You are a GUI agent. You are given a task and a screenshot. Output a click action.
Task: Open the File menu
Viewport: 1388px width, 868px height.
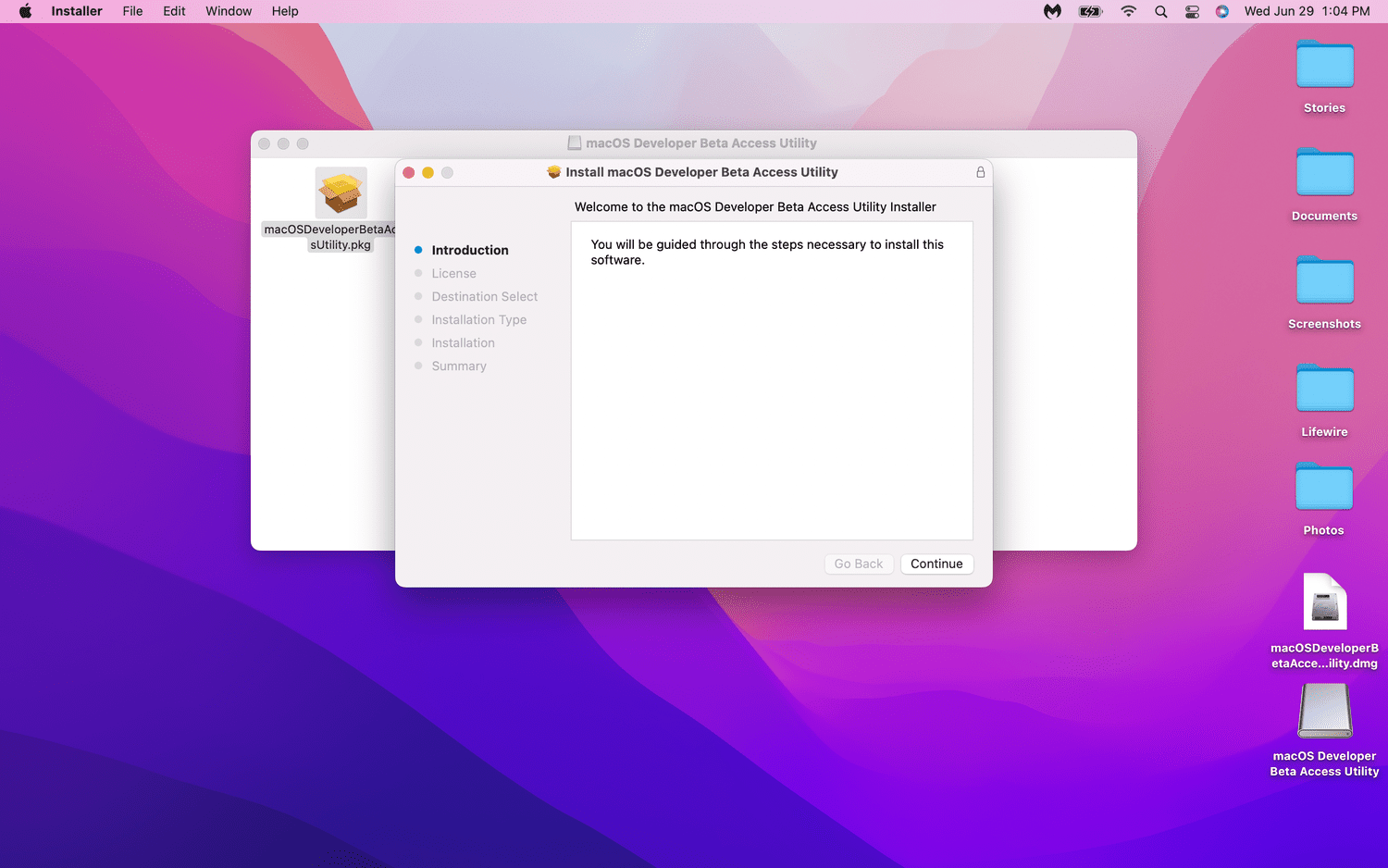click(132, 11)
